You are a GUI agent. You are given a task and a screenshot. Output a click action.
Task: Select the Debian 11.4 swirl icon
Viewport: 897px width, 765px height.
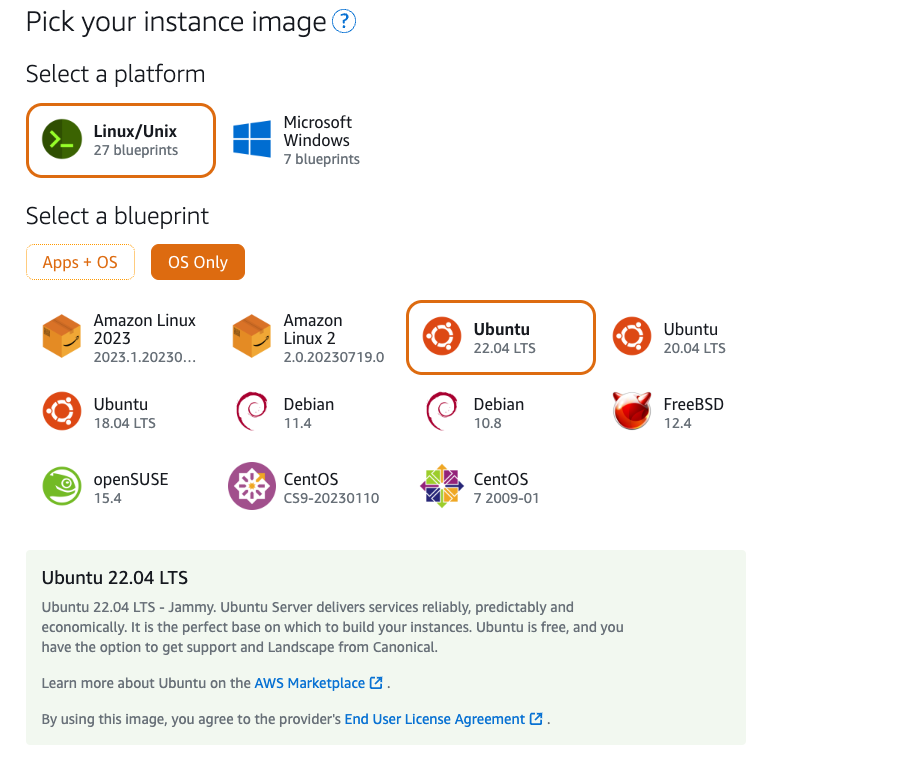[250, 412]
